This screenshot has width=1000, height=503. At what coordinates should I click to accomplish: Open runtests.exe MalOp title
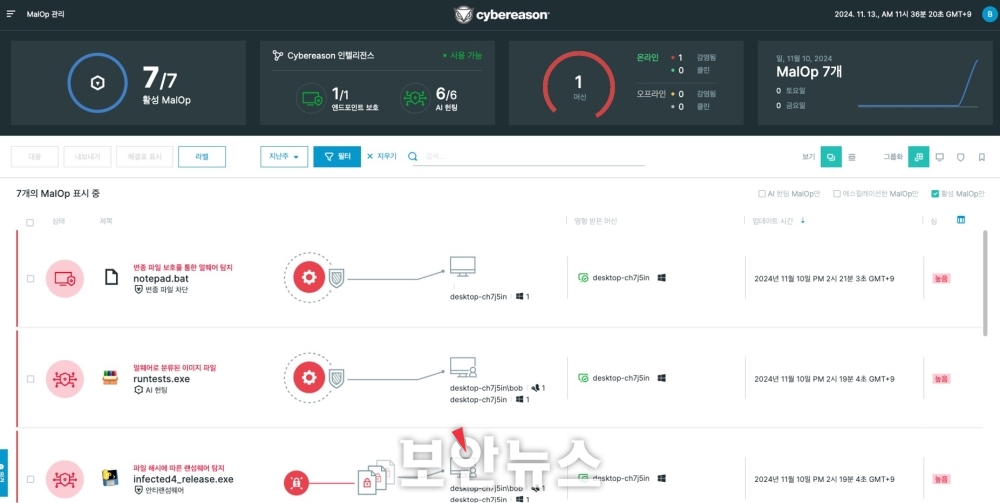[x=161, y=379]
